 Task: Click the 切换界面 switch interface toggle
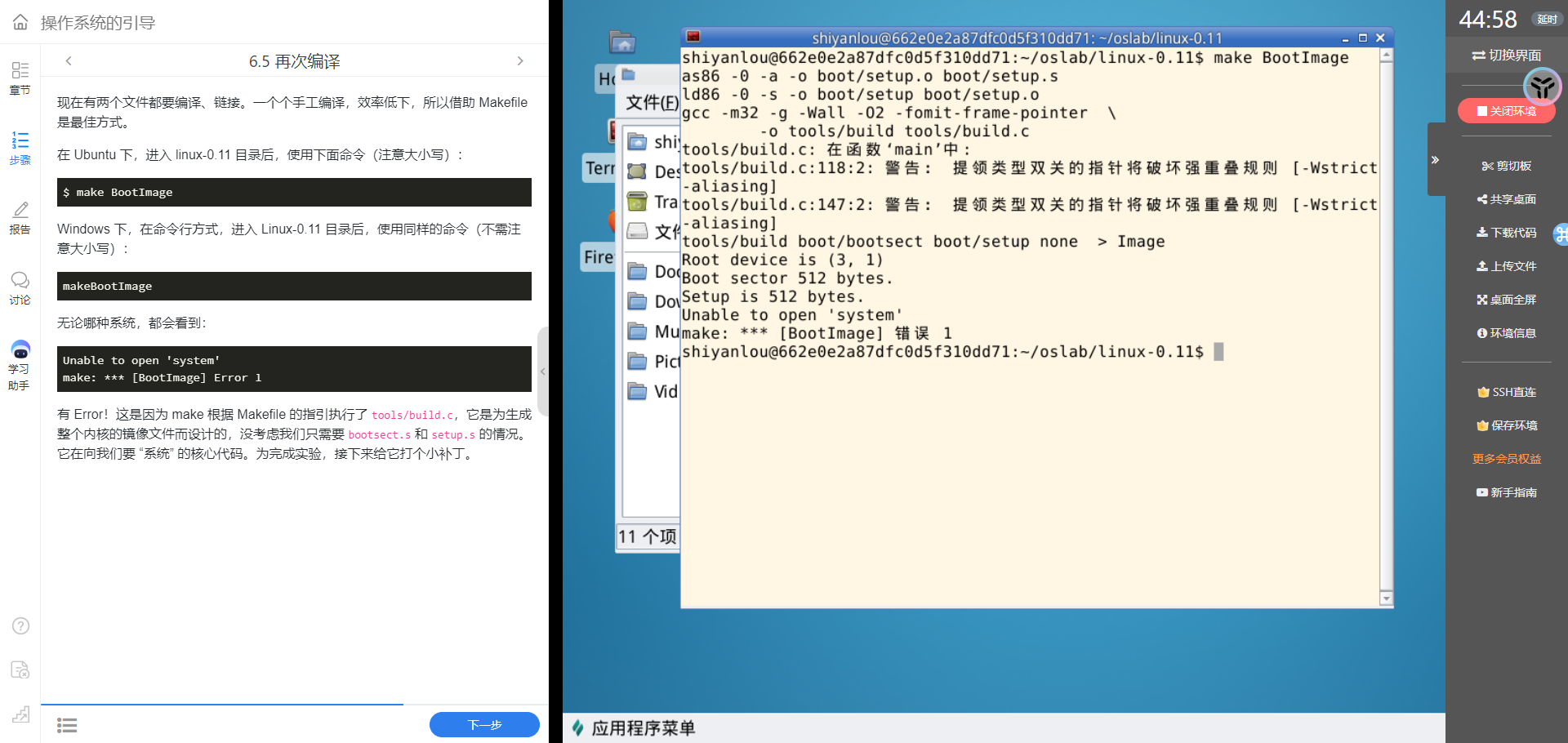1506,56
